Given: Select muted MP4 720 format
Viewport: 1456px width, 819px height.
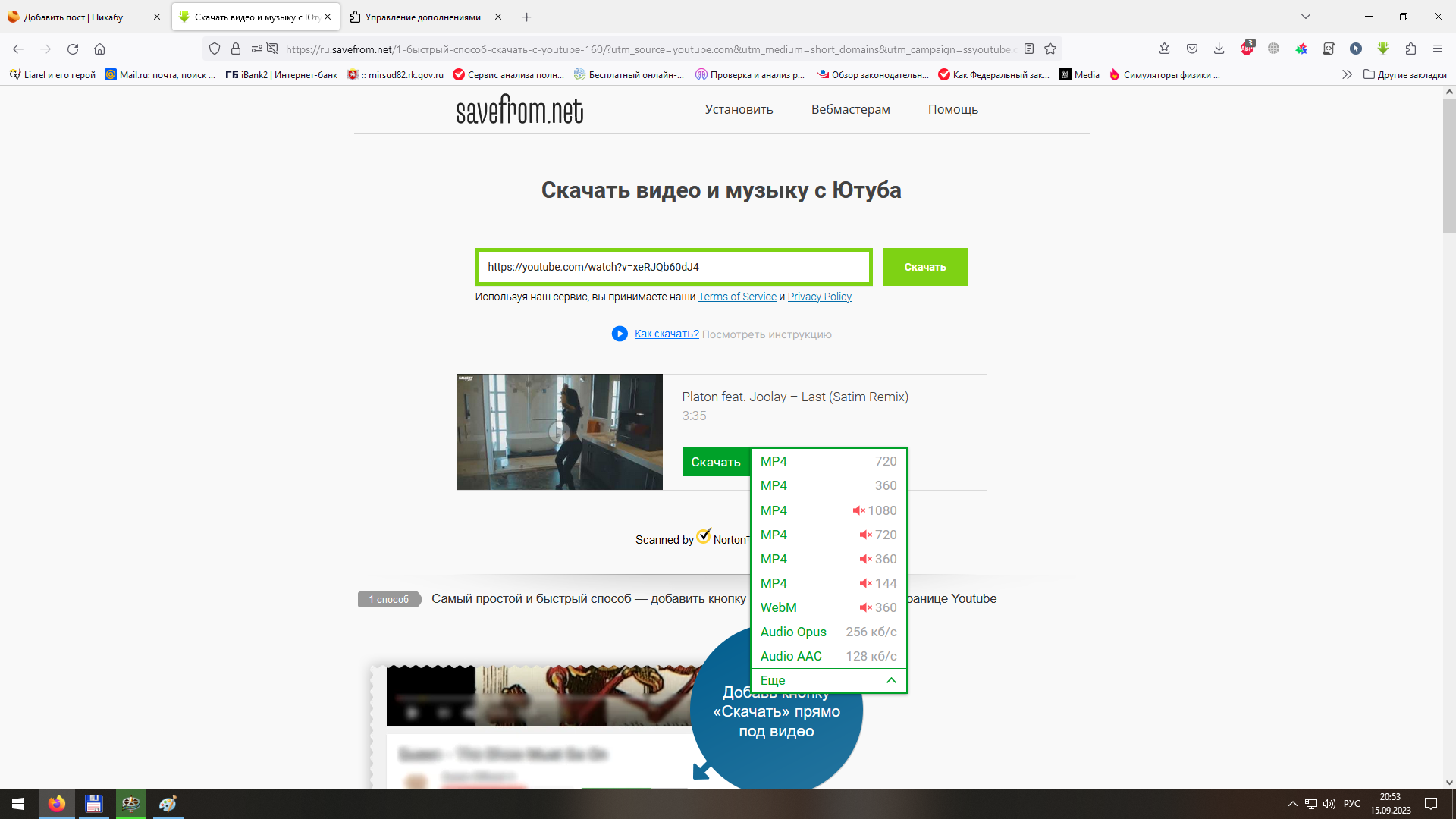Looking at the screenshot, I should coord(829,535).
